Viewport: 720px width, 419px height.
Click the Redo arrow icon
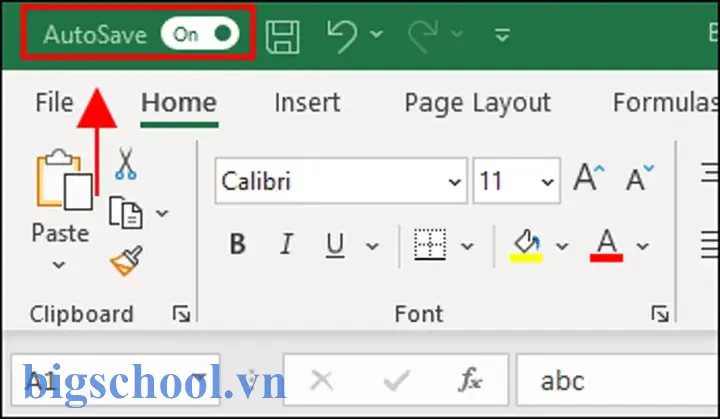[x=423, y=35]
